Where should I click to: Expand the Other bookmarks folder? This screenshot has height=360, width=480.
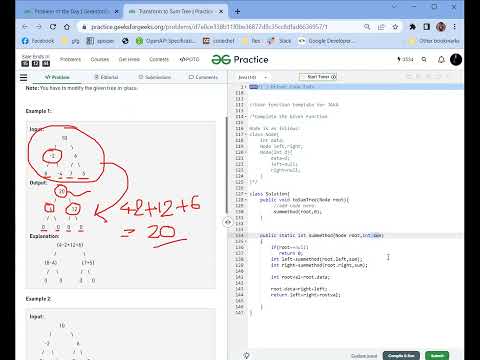pyautogui.click(x=434, y=41)
